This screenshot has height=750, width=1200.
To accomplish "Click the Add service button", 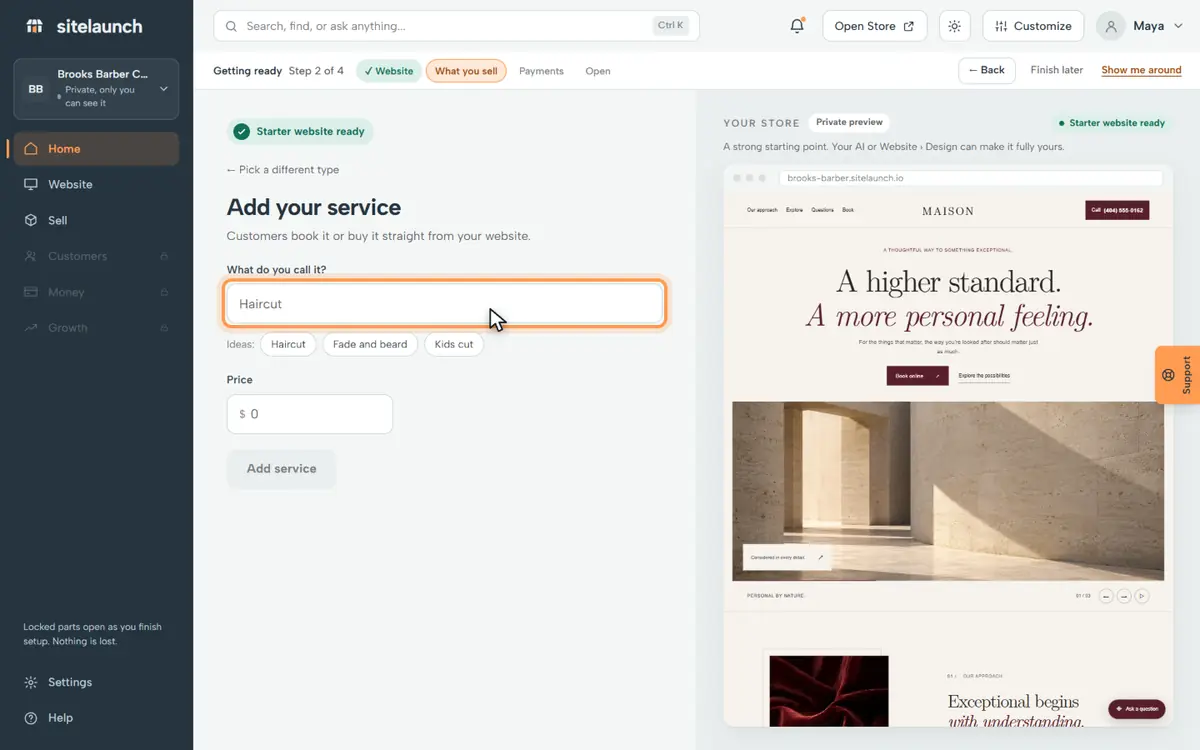I will 281,469.
